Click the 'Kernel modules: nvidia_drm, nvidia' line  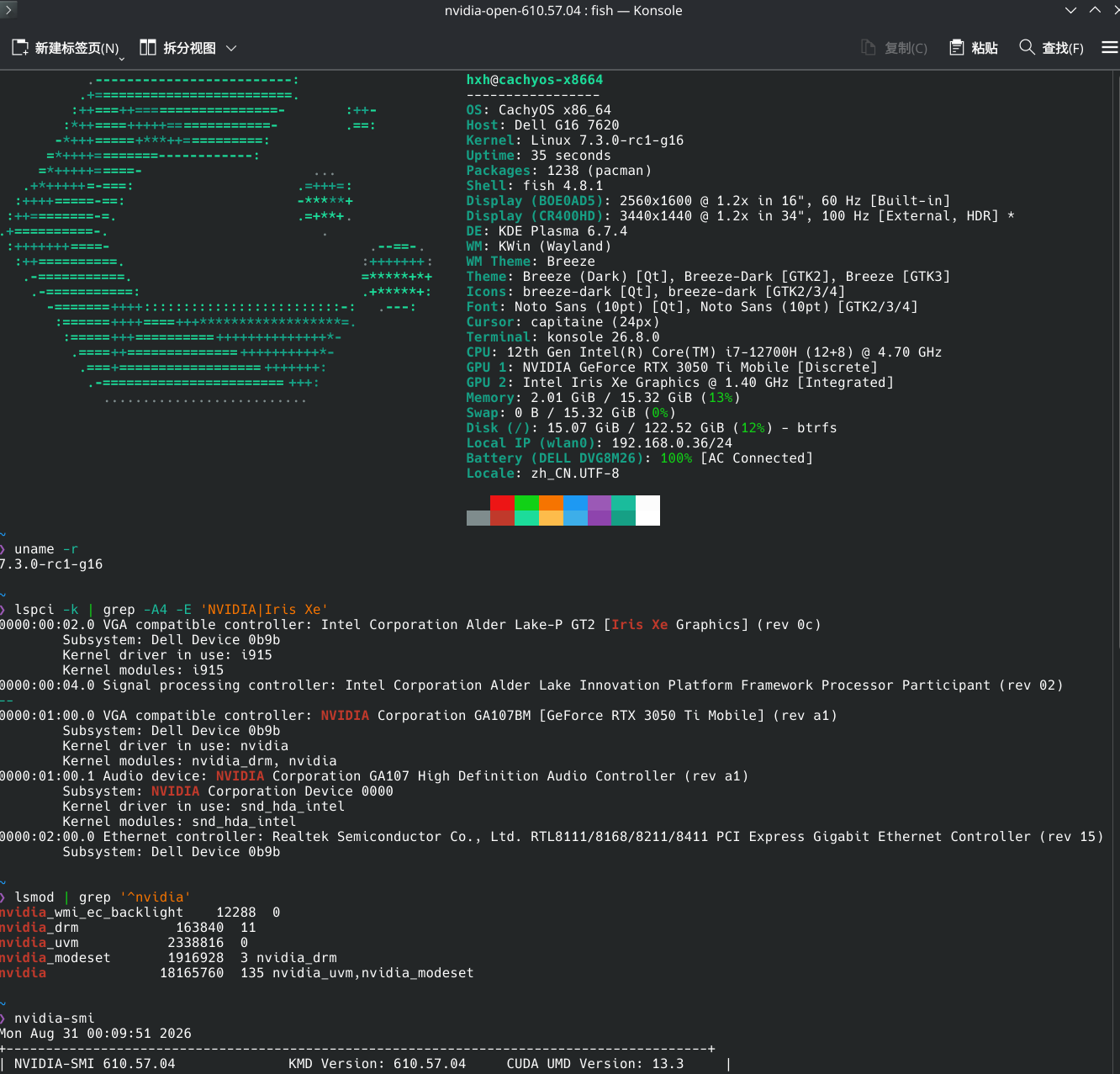coord(199,761)
